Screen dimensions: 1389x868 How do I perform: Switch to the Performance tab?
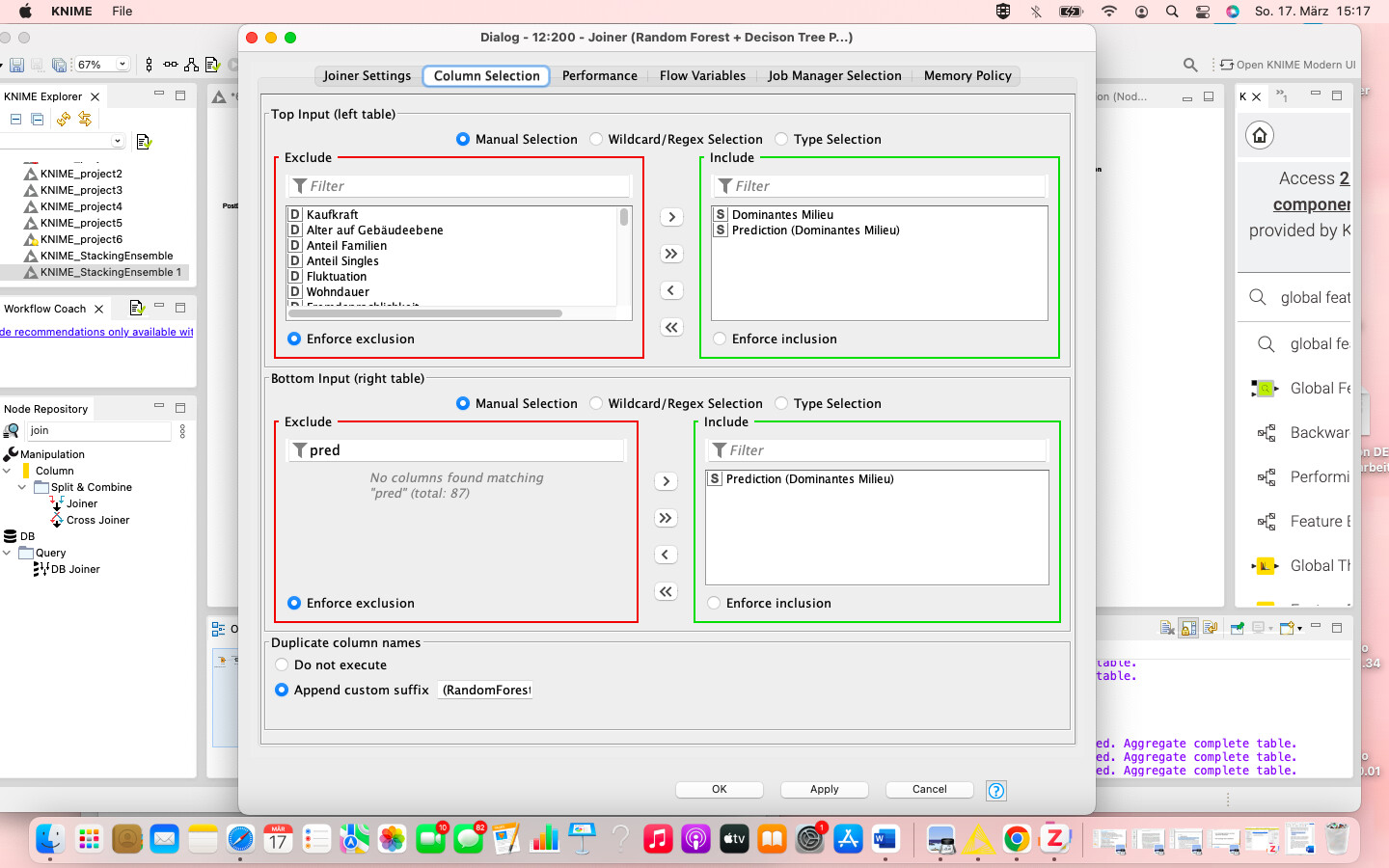(600, 75)
